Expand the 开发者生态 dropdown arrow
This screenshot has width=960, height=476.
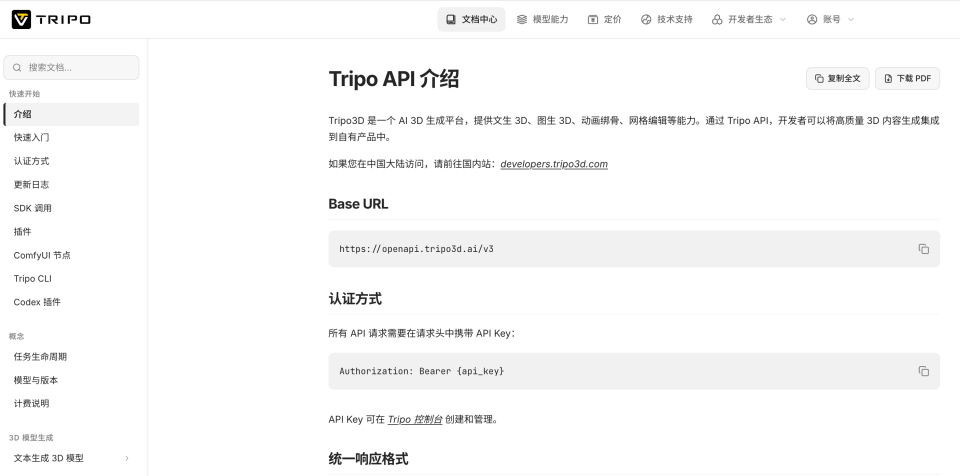pyautogui.click(x=782, y=20)
